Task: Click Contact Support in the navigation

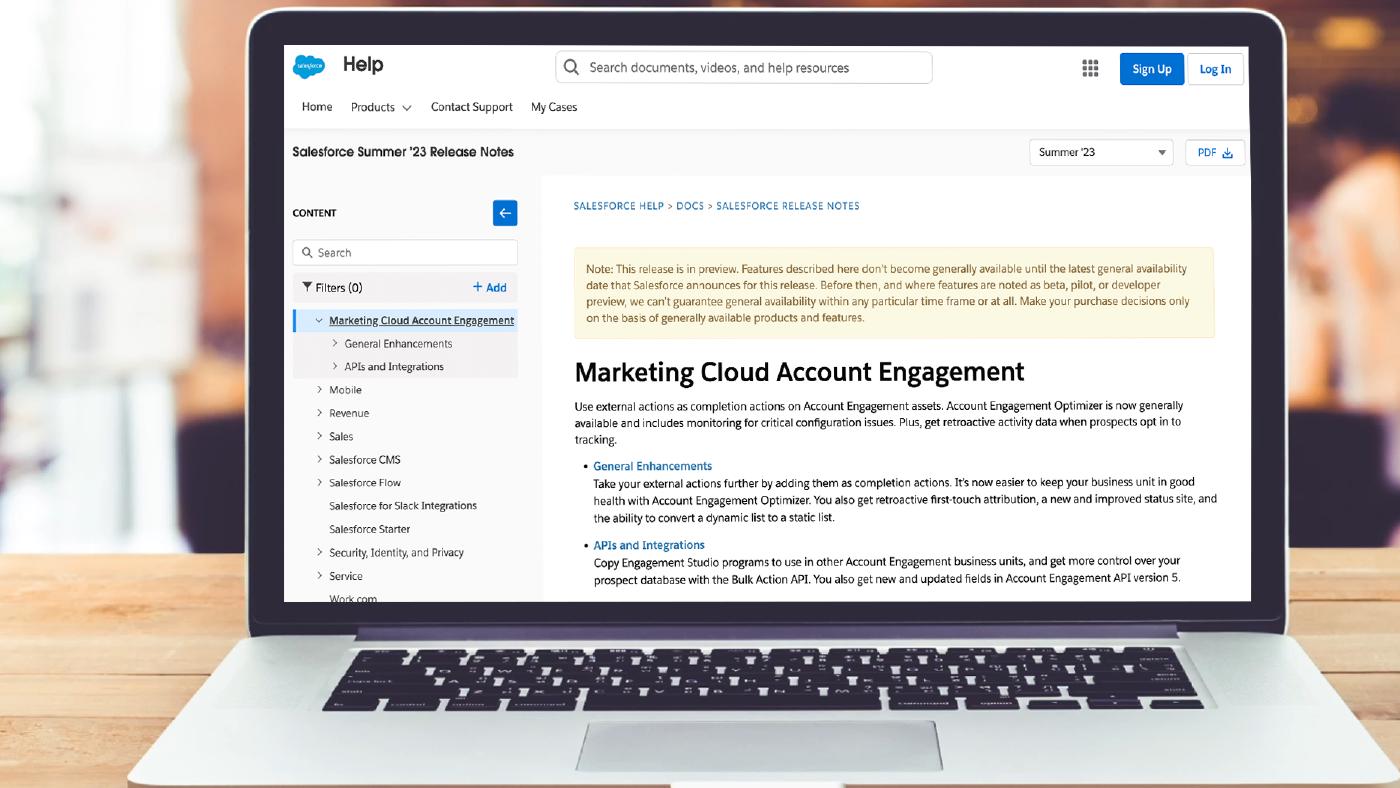Action: click(x=471, y=107)
